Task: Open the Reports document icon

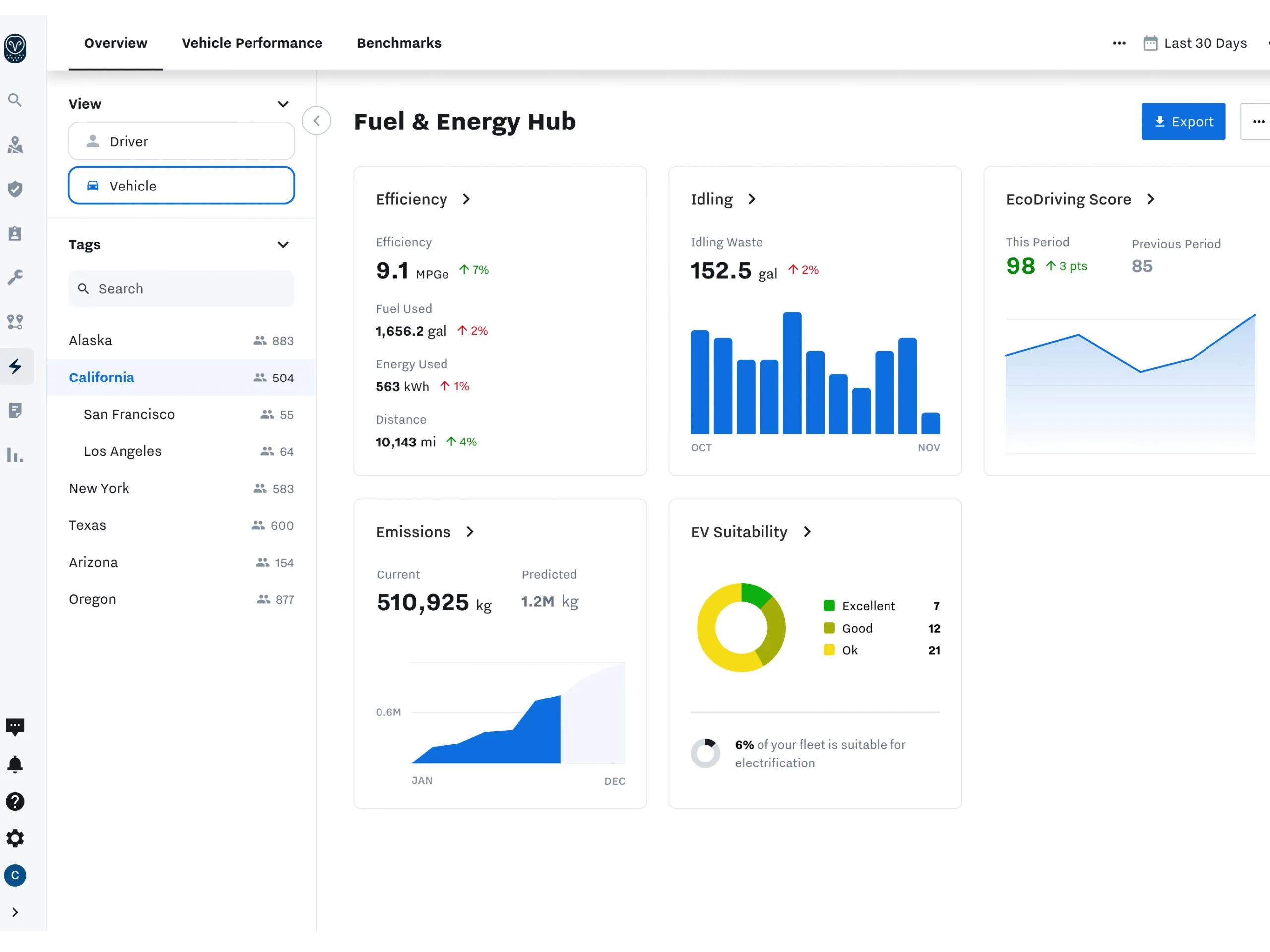Action: pos(15,410)
